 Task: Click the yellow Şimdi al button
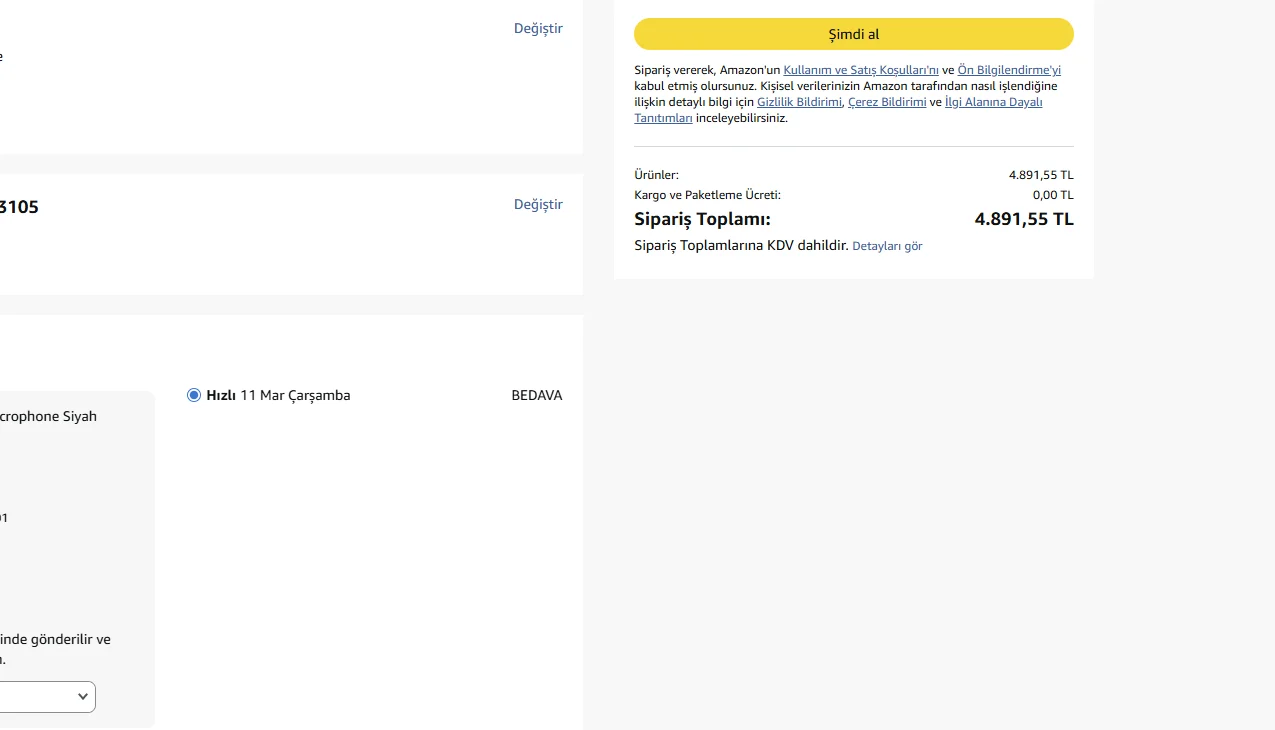853,34
